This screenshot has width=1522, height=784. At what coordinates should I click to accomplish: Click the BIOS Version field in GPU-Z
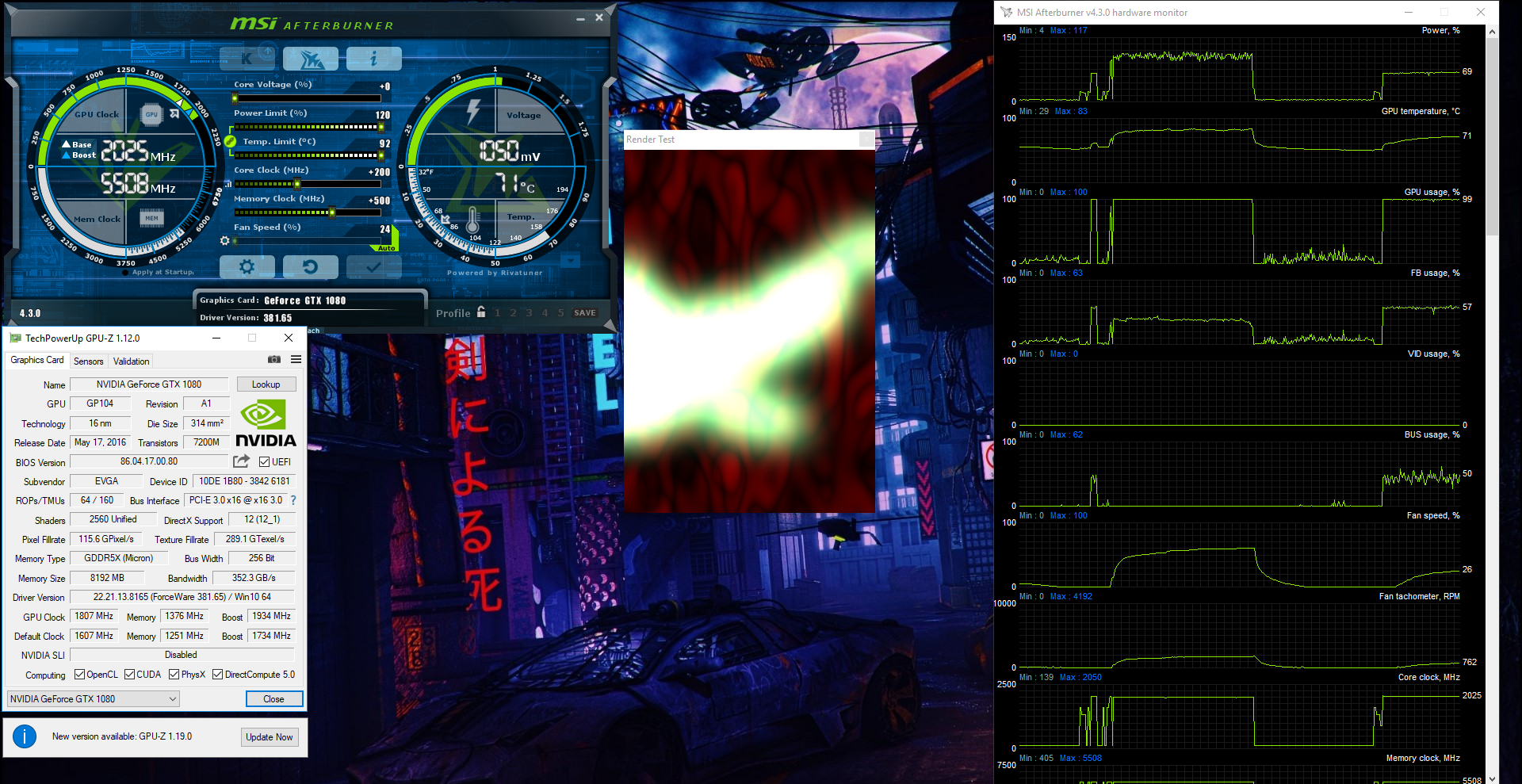click(149, 461)
